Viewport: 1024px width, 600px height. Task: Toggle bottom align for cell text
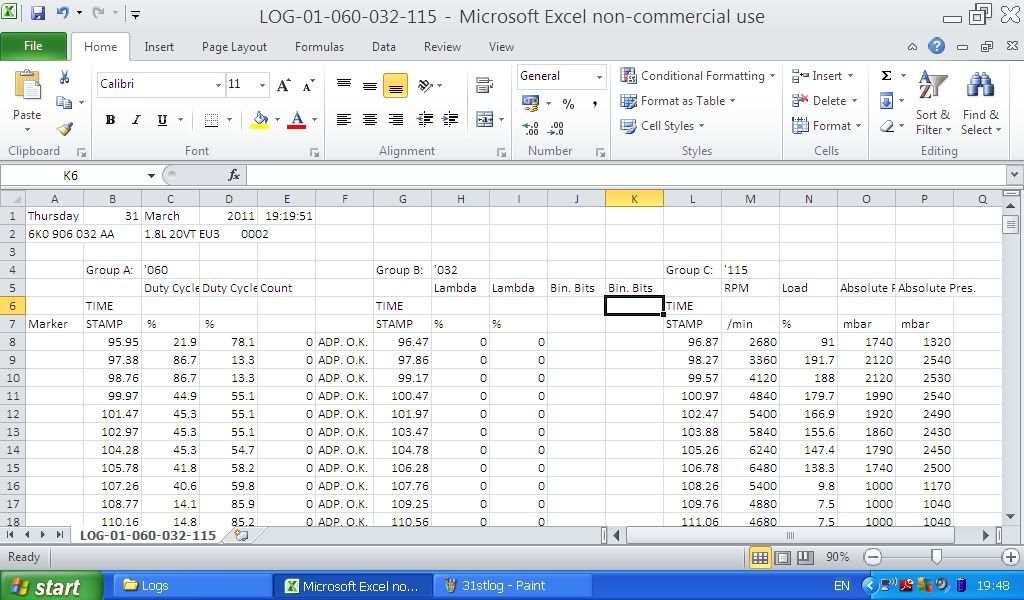click(x=395, y=87)
